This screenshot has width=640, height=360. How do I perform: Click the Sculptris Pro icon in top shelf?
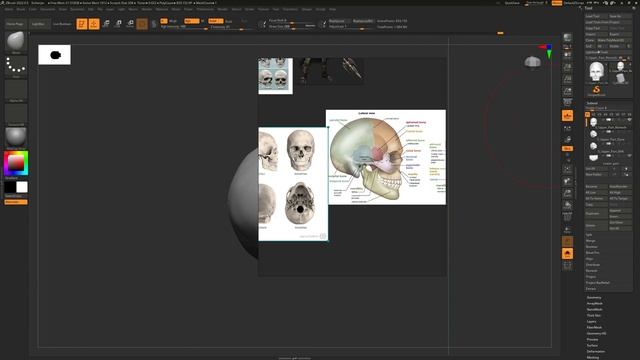(x=154, y=24)
